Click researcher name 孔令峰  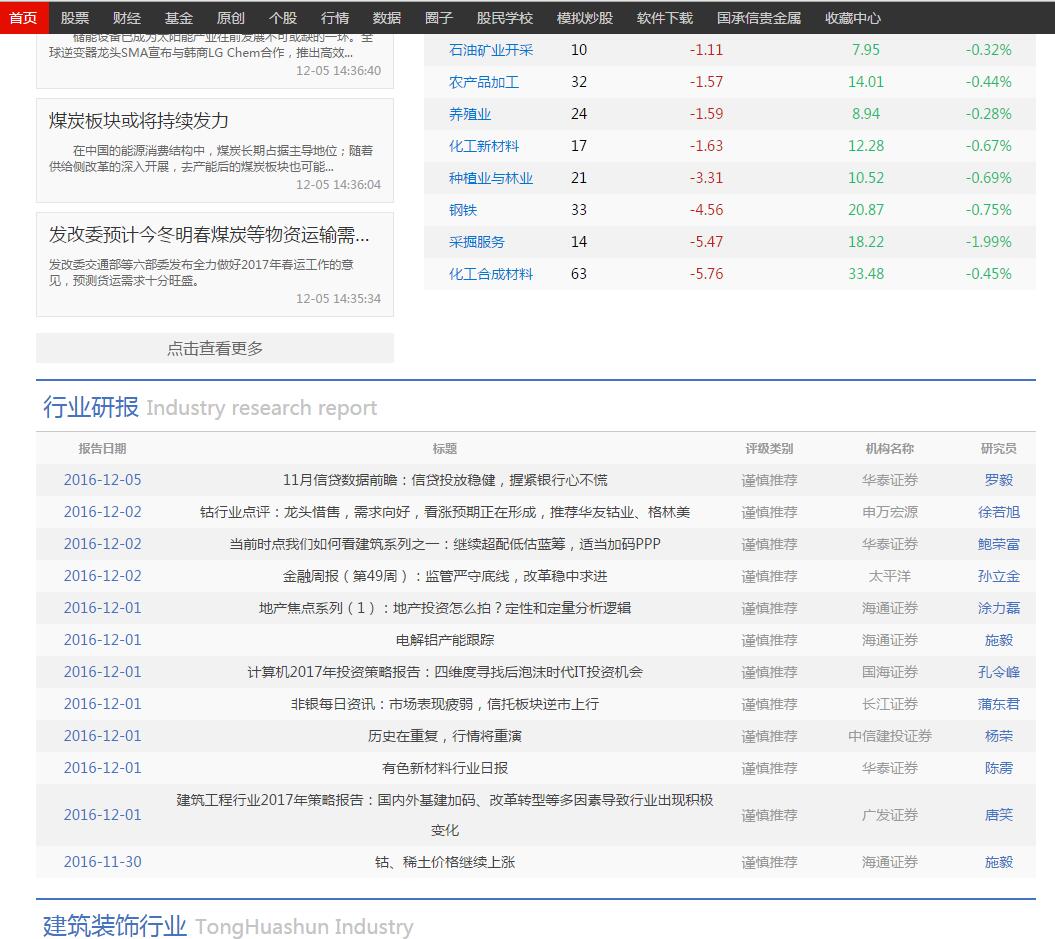click(998, 672)
